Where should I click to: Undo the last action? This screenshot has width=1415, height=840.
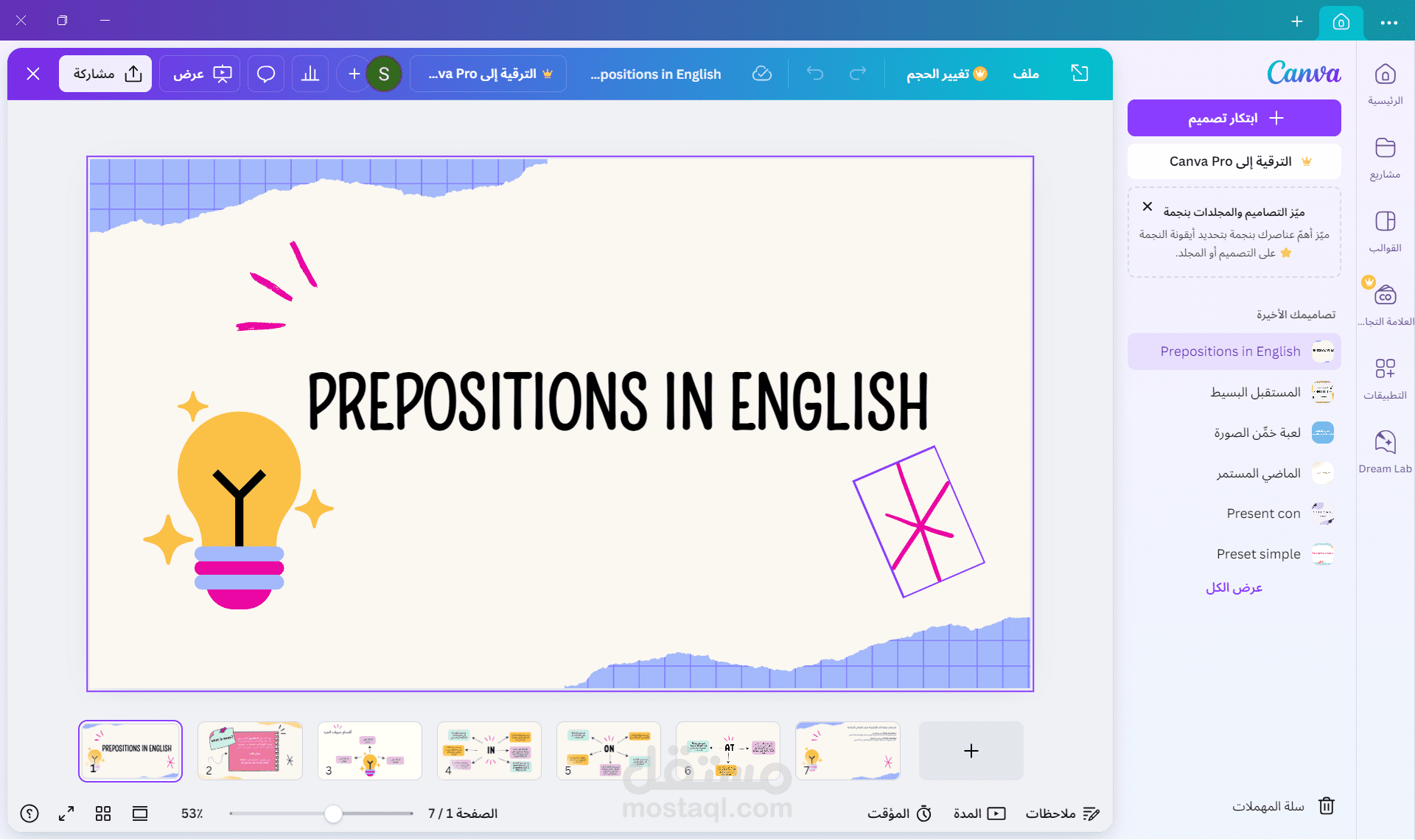pyautogui.click(x=814, y=74)
